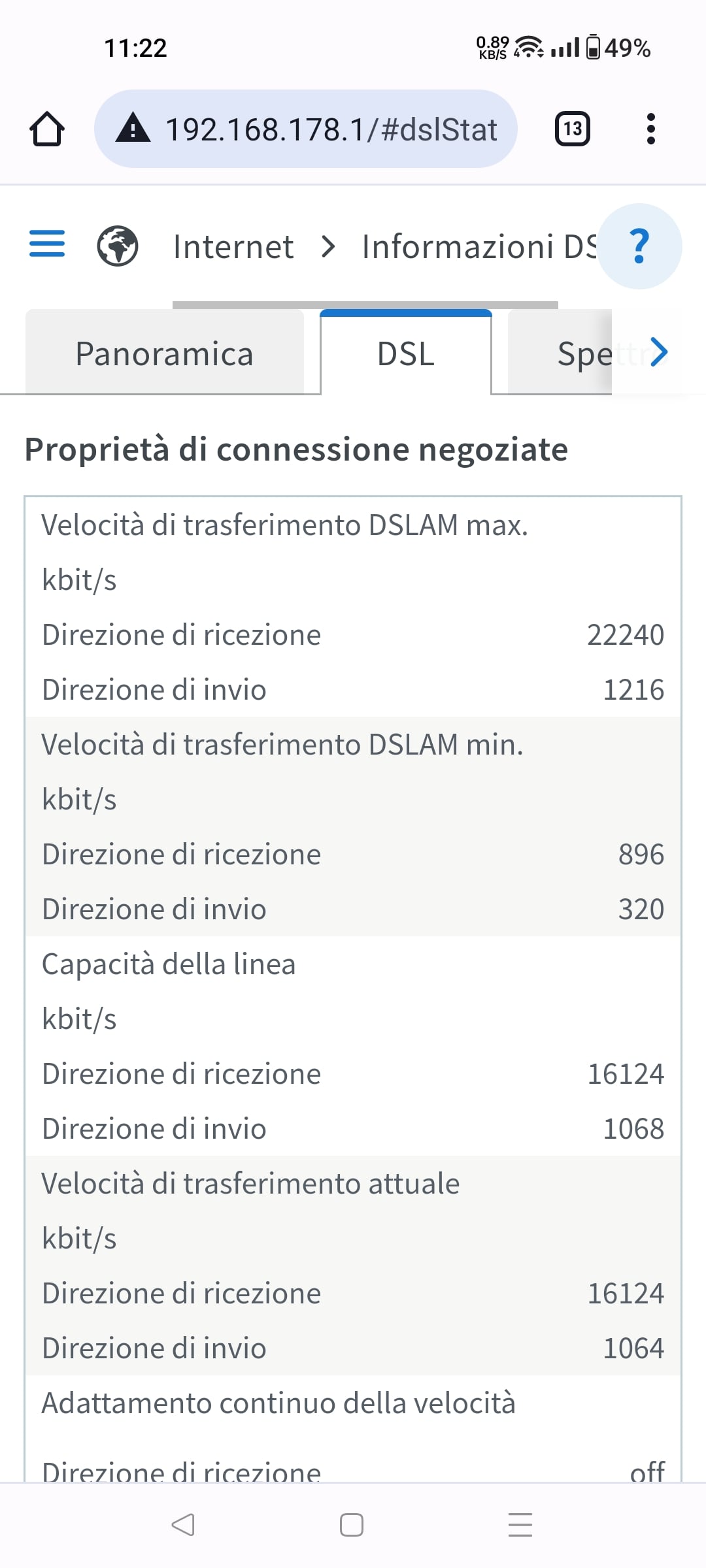Click the breadcrumb chevron after Internet

[x=328, y=247]
